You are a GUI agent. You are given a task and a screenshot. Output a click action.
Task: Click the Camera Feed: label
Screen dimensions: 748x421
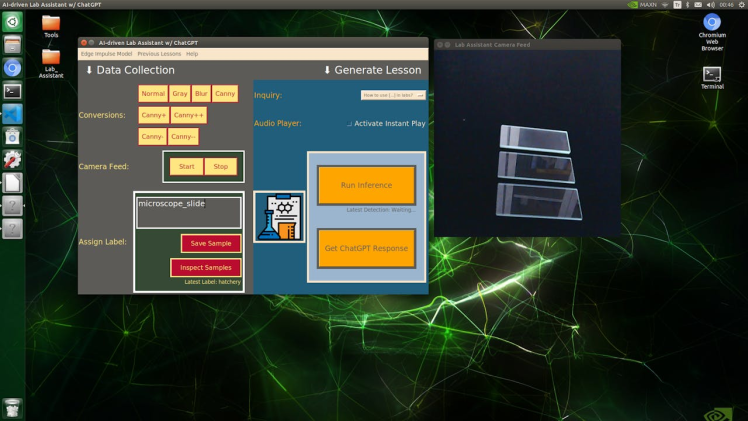coord(104,166)
